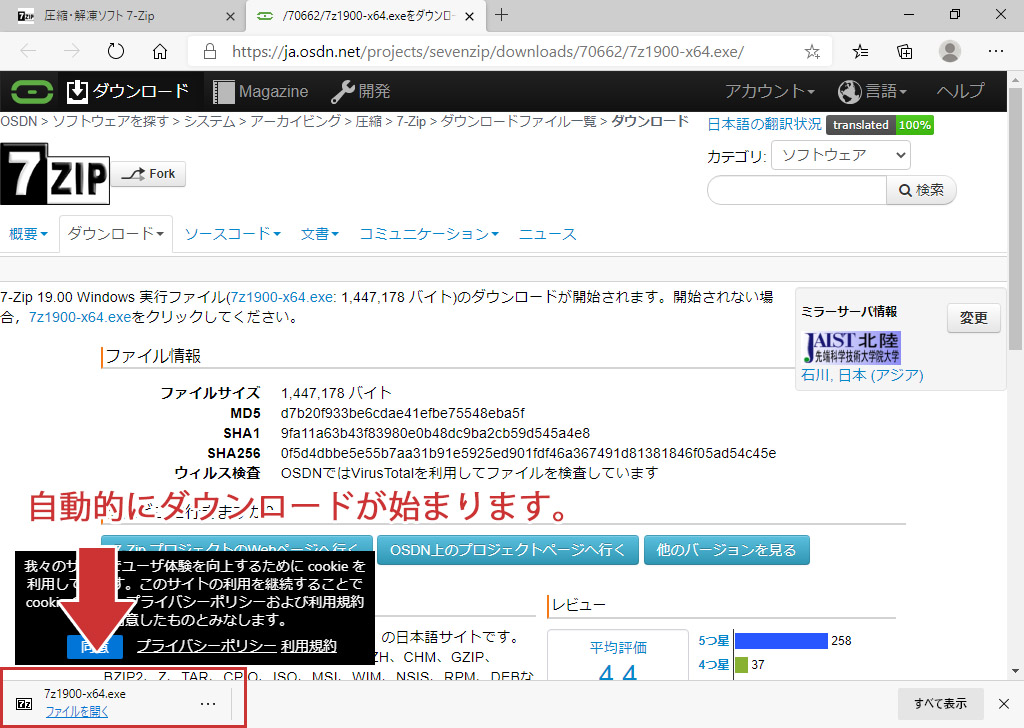The height and width of the screenshot is (728, 1024).
Task: Expand the 文書 tab menu
Action: [320, 234]
